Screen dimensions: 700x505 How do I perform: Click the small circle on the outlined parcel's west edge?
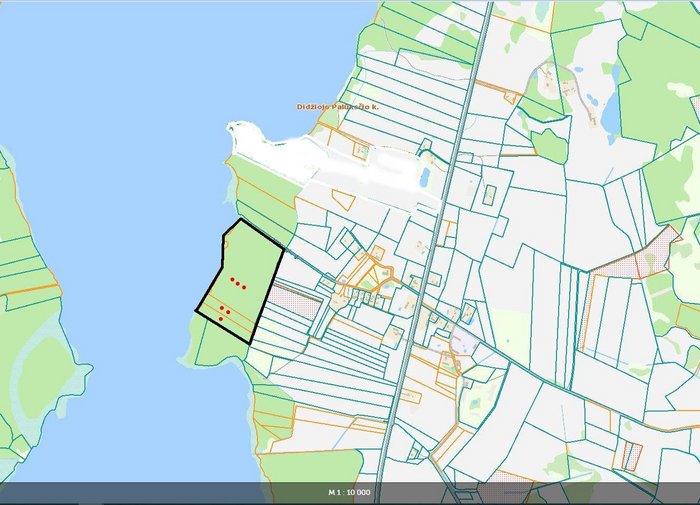click(226, 244)
